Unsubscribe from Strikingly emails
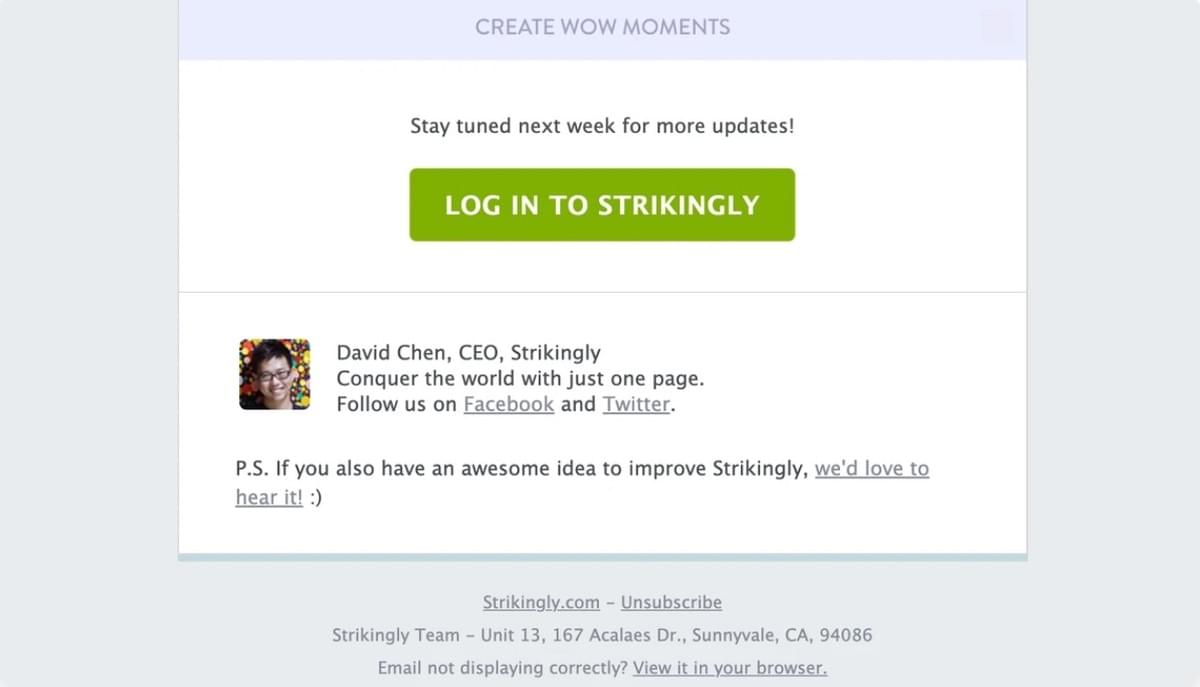This screenshot has height=687, width=1200. pyautogui.click(x=671, y=602)
